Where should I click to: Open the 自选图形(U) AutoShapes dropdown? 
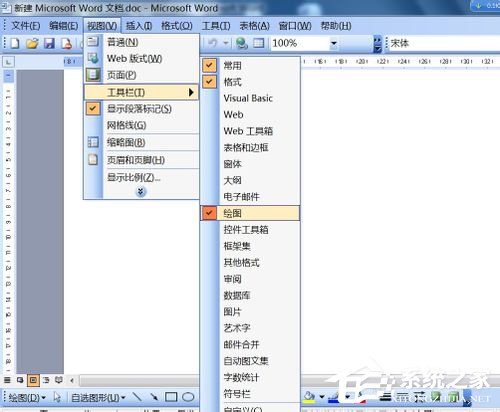click(x=98, y=397)
